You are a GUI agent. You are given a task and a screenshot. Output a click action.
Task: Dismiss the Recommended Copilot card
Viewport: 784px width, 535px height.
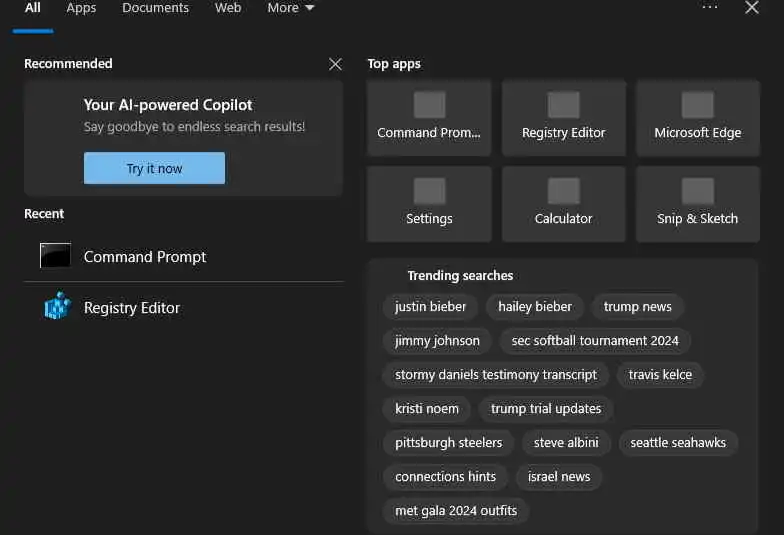335,64
